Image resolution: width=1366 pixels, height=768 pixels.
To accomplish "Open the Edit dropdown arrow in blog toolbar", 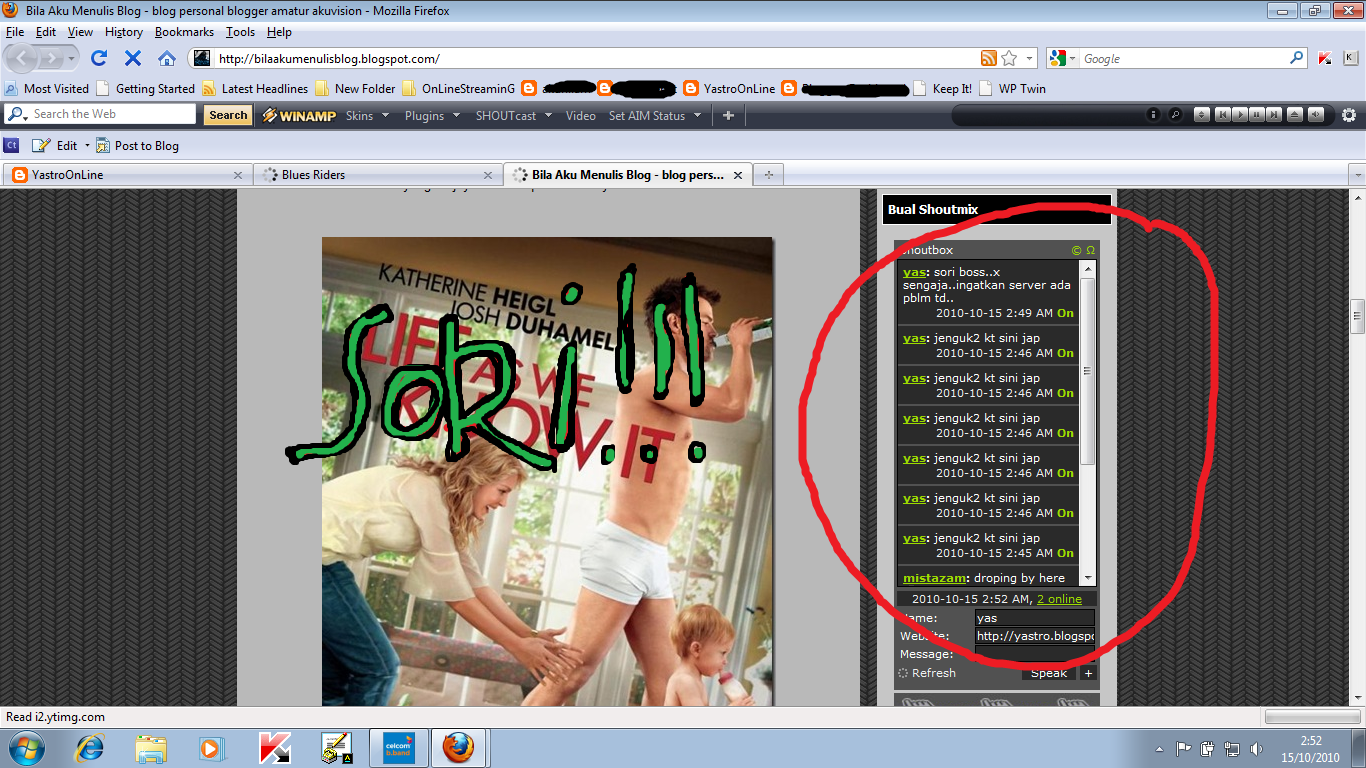I will [x=86, y=146].
